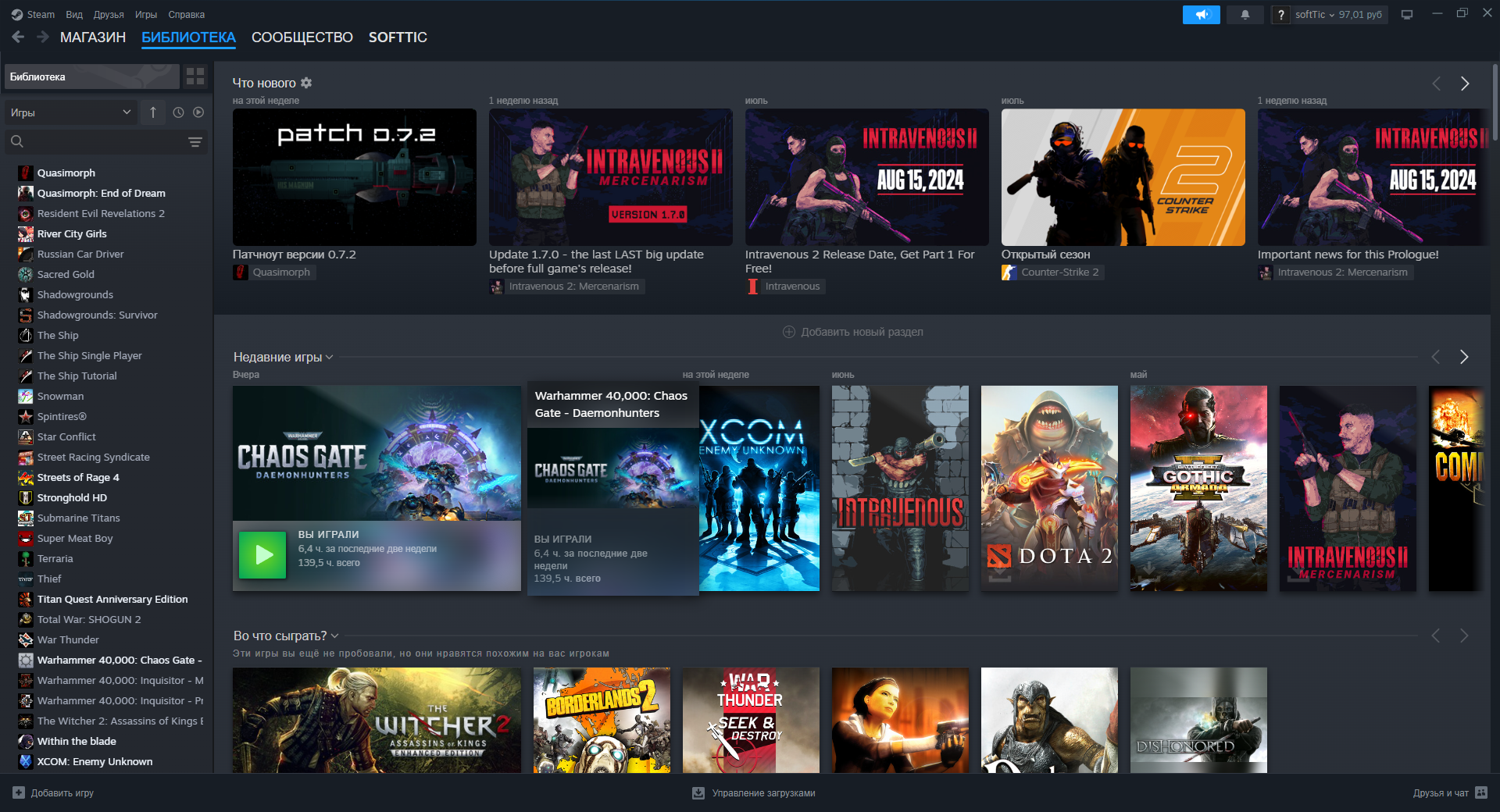Show previous recent games arrow
The width and height of the screenshot is (1500, 812).
(1435, 357)
